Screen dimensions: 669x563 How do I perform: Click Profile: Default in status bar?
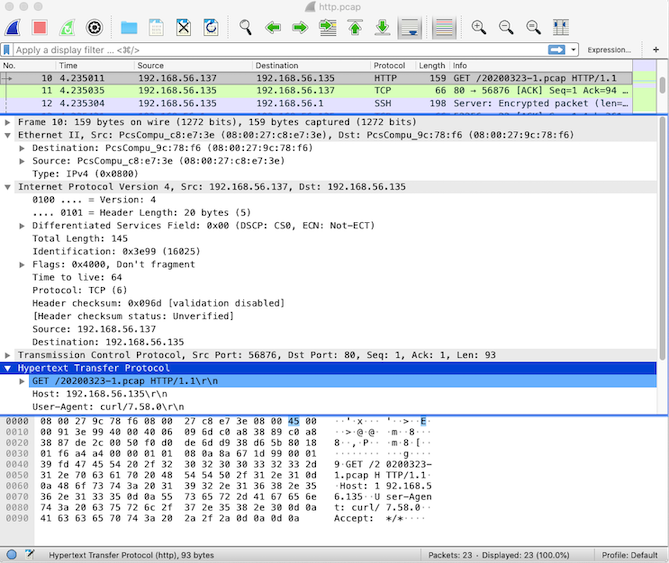tap(629, 555)
